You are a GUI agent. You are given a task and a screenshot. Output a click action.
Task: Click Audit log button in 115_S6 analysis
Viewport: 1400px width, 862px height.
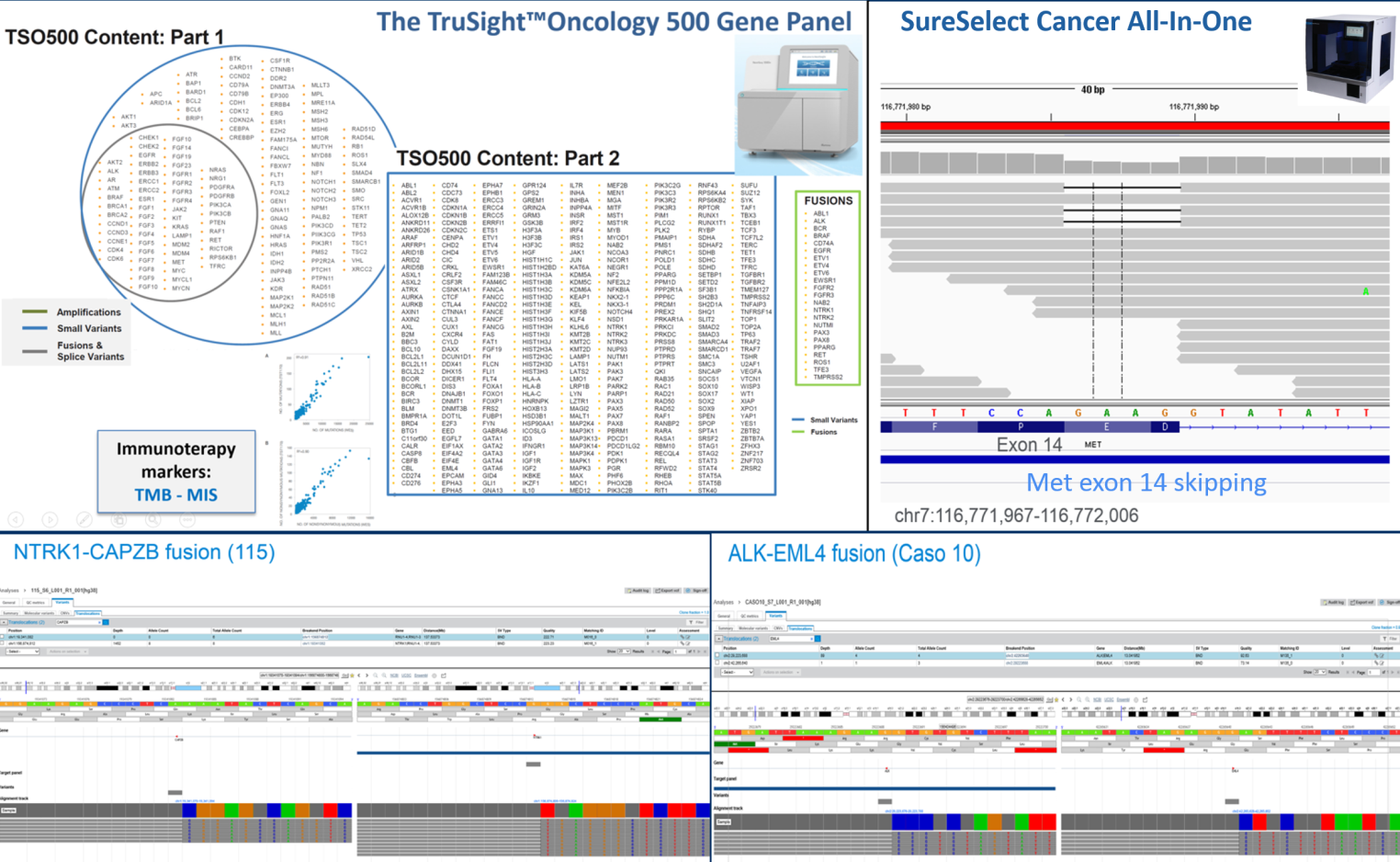(x=638, y=590)
